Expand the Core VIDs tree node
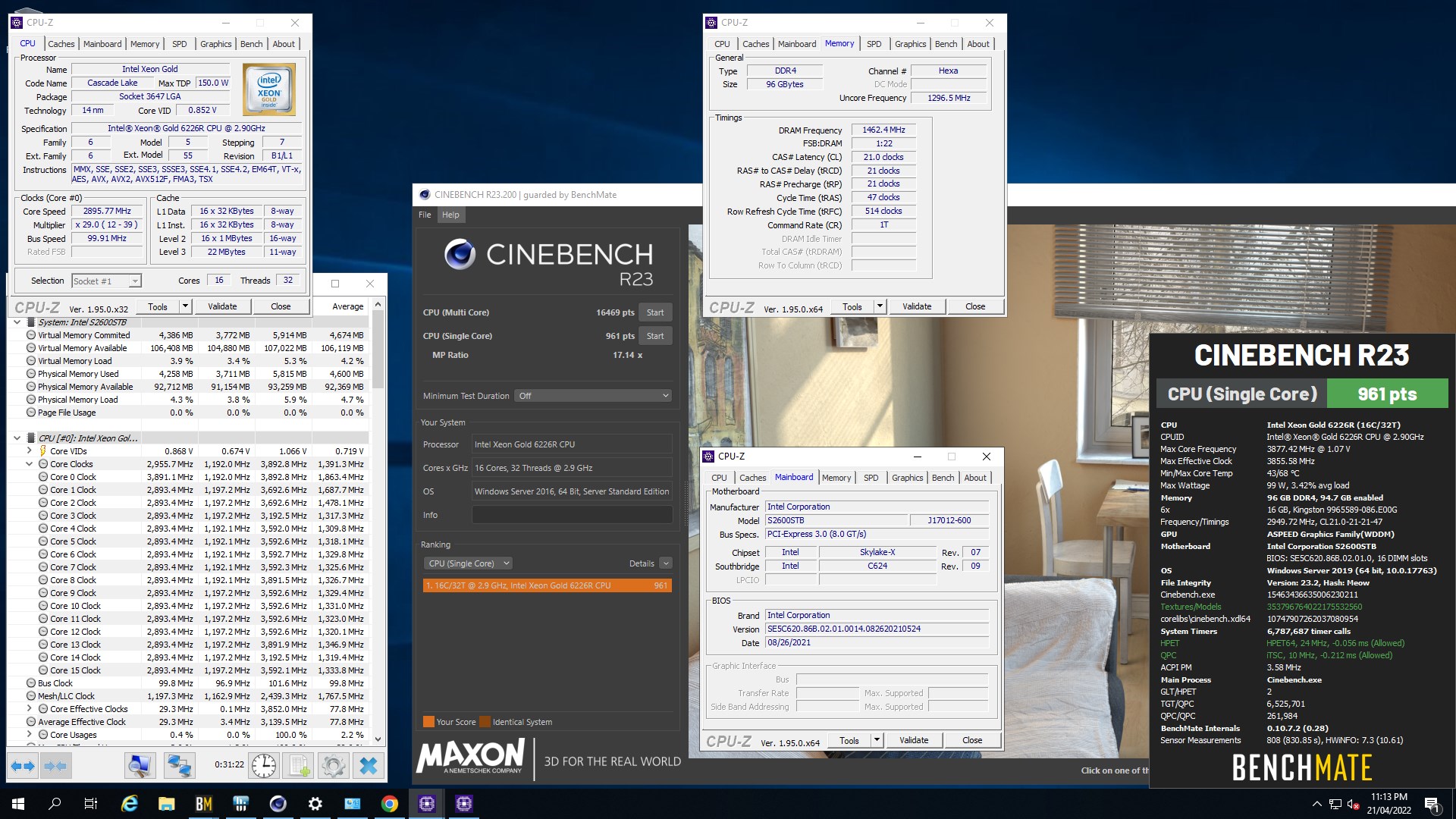The image size is (1456, 819). tap(30, 451)
